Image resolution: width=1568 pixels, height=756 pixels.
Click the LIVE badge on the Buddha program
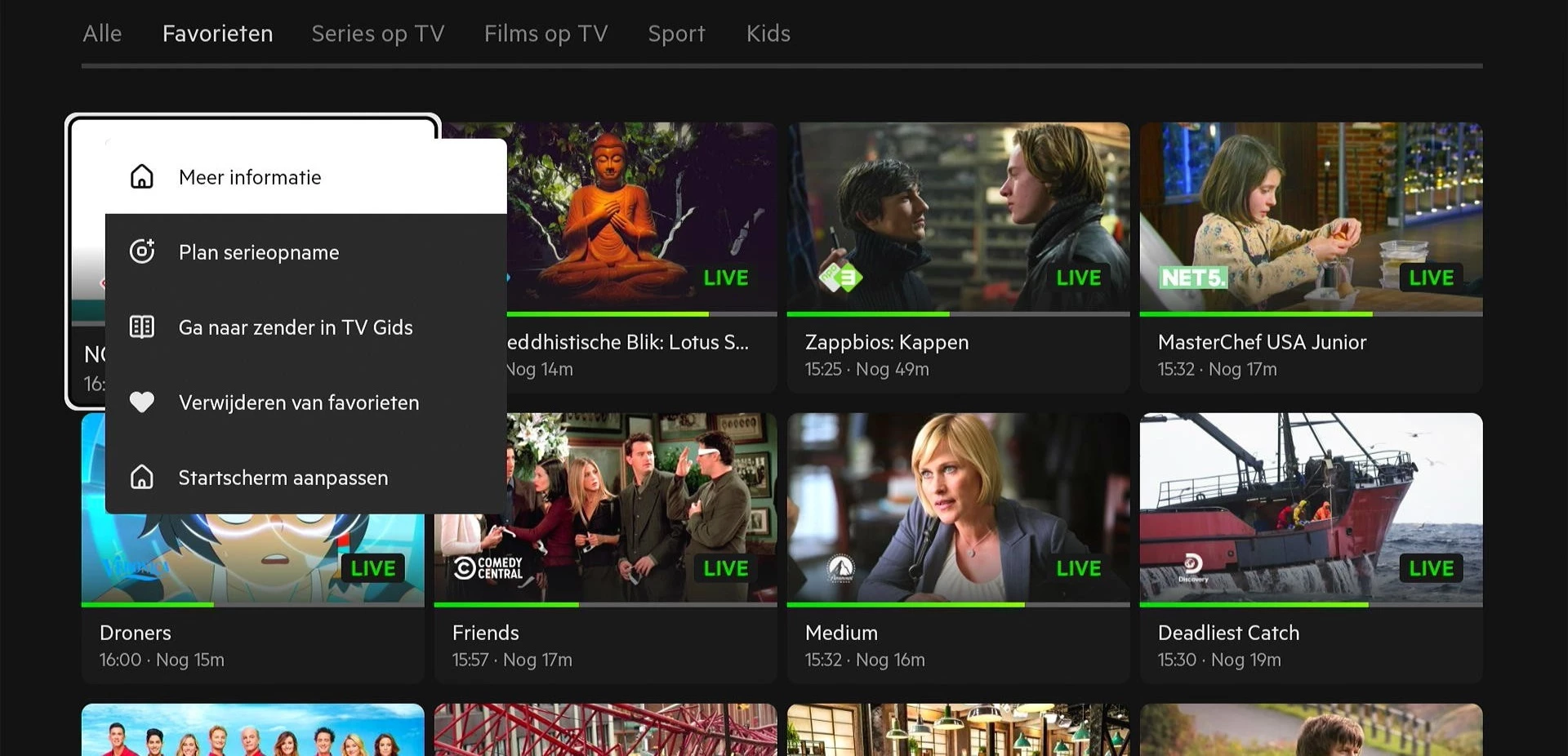726,278
